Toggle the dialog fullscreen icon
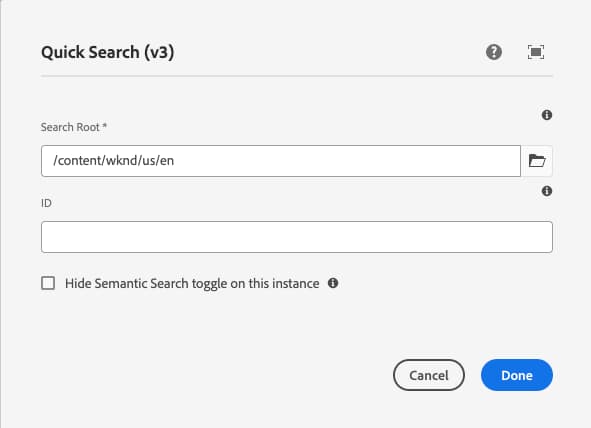The height and width of the screenshot is (428, 591). (536, 52)
